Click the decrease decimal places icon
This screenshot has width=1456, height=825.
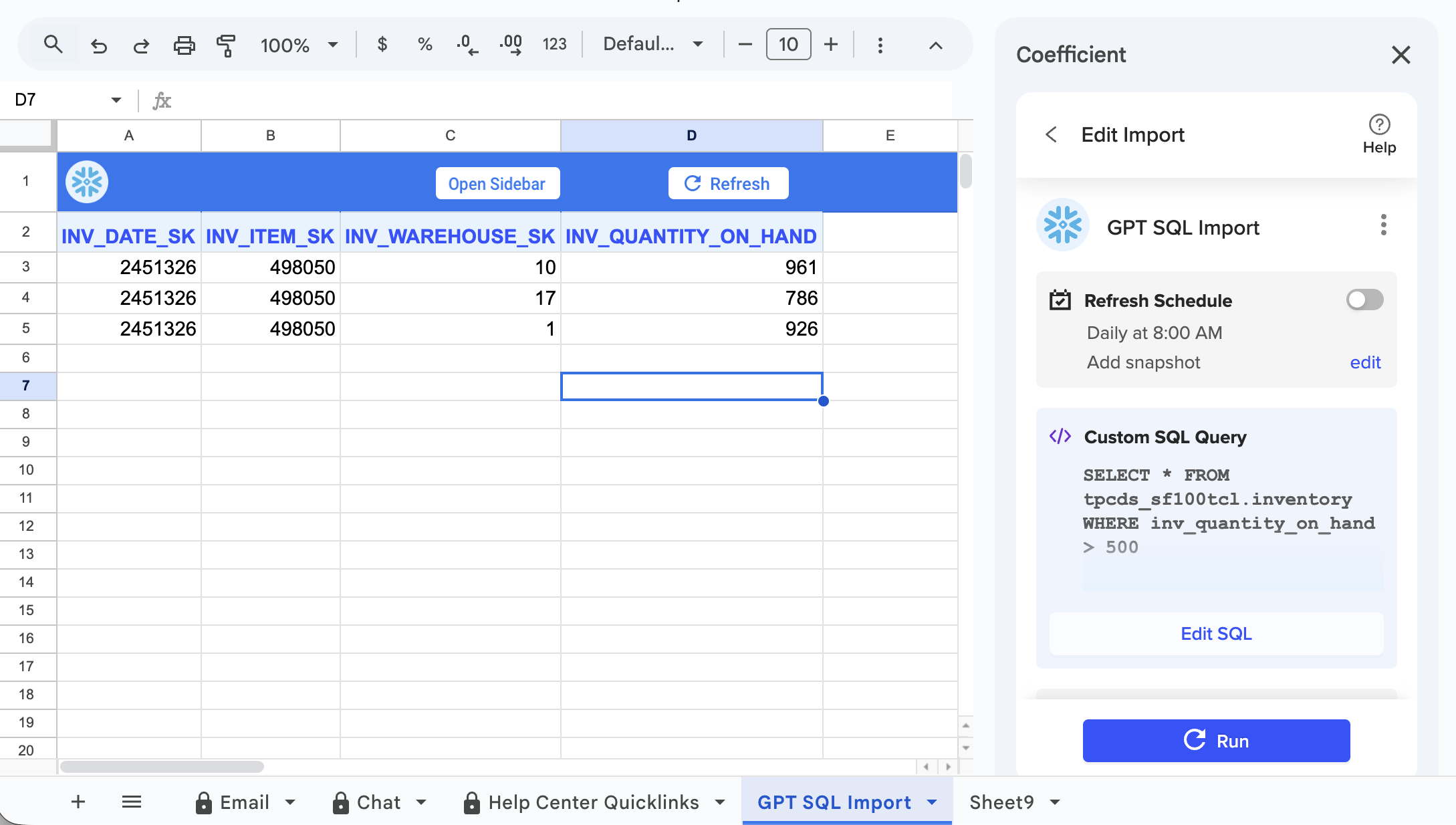point(467,45)
